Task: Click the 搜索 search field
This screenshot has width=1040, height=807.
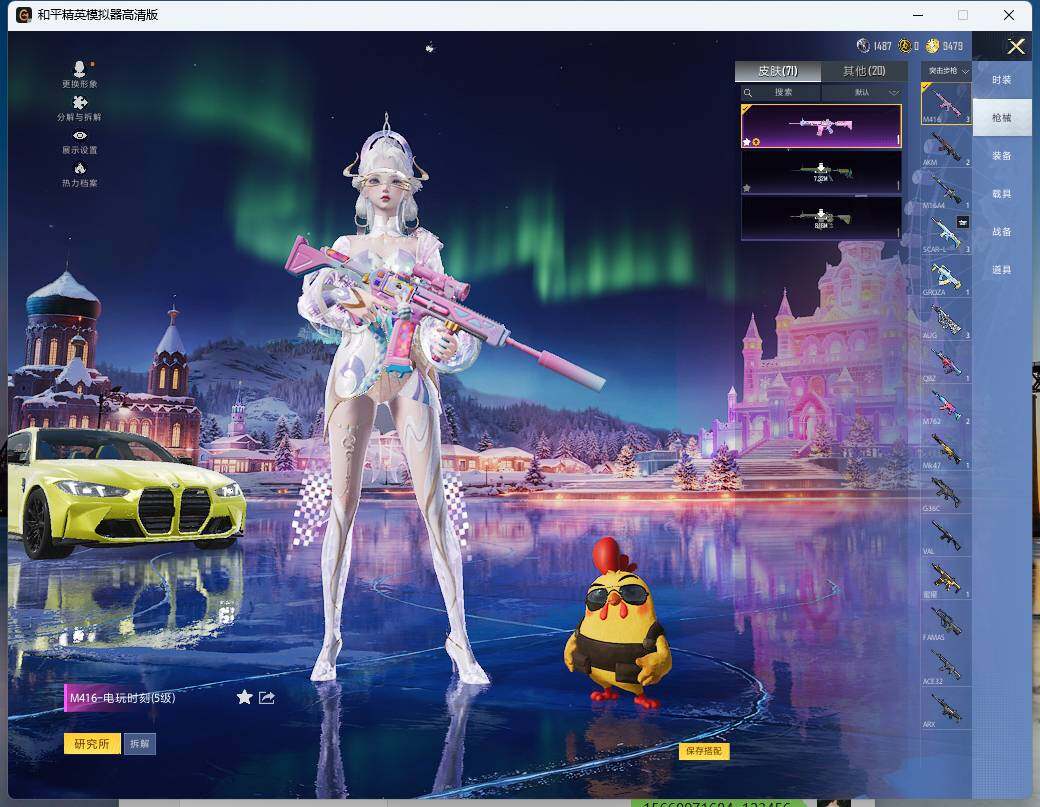Action: pos(781,92)
